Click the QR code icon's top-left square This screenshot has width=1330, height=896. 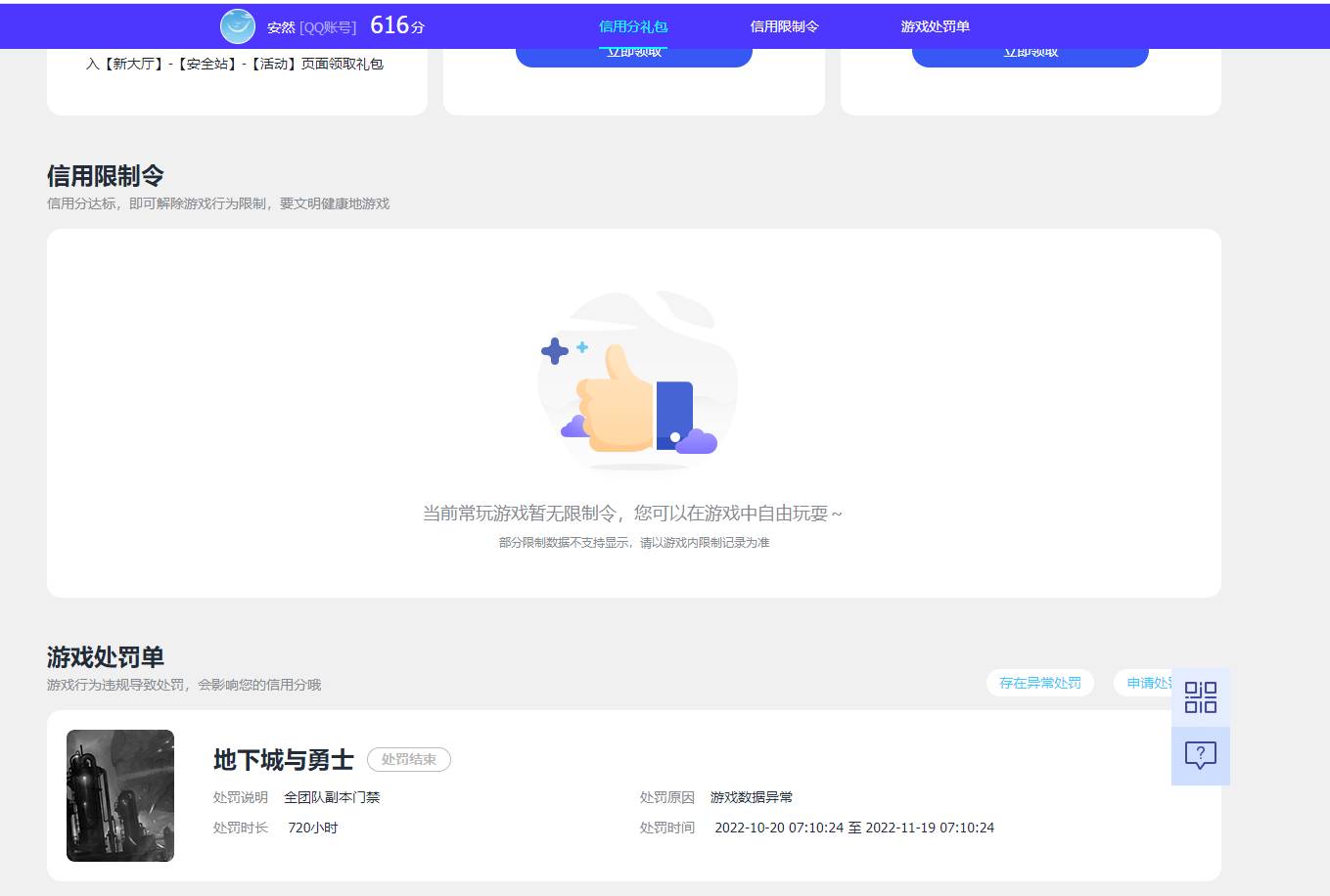1193,690
